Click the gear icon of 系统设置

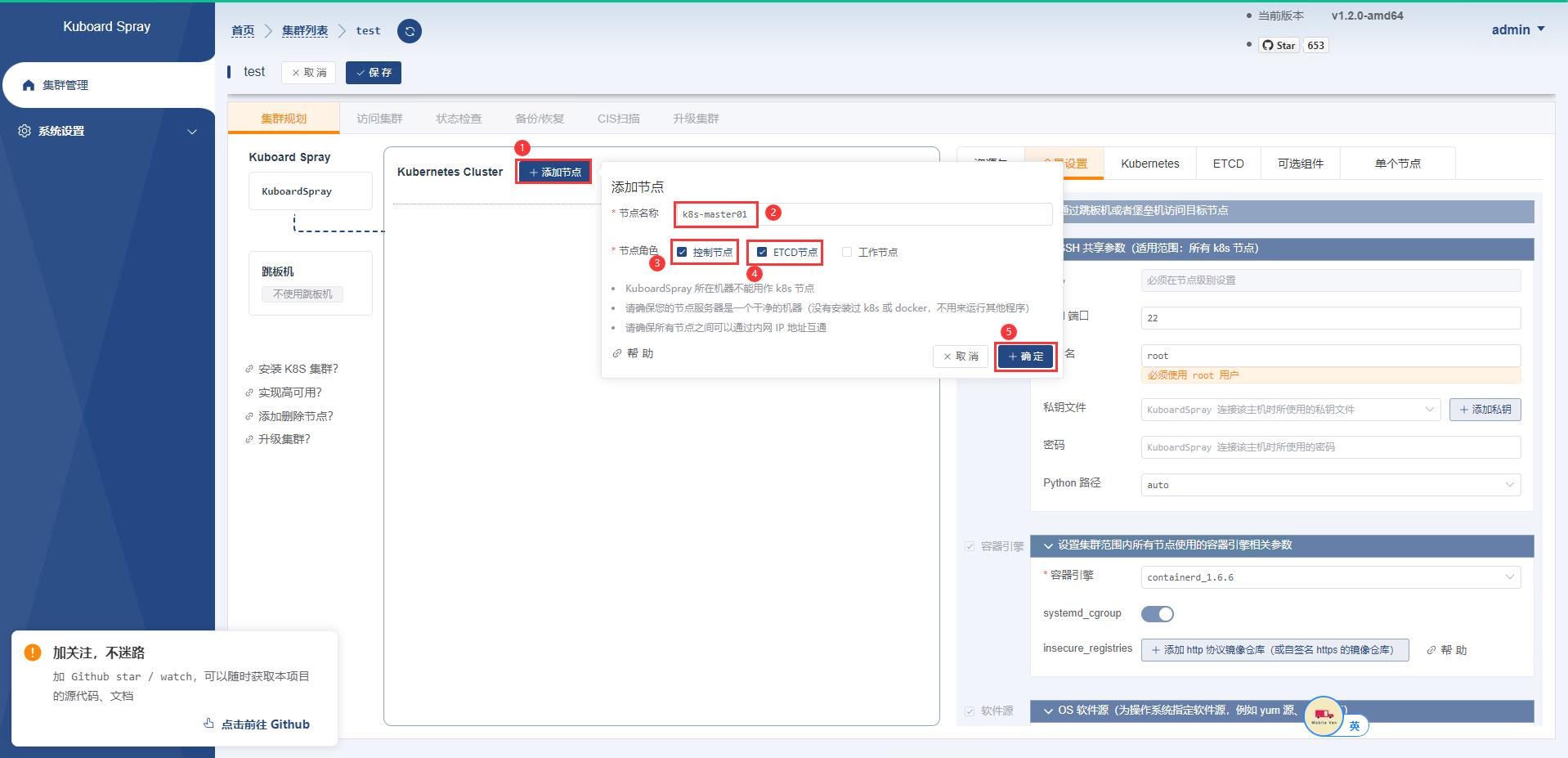coord(25,131)
